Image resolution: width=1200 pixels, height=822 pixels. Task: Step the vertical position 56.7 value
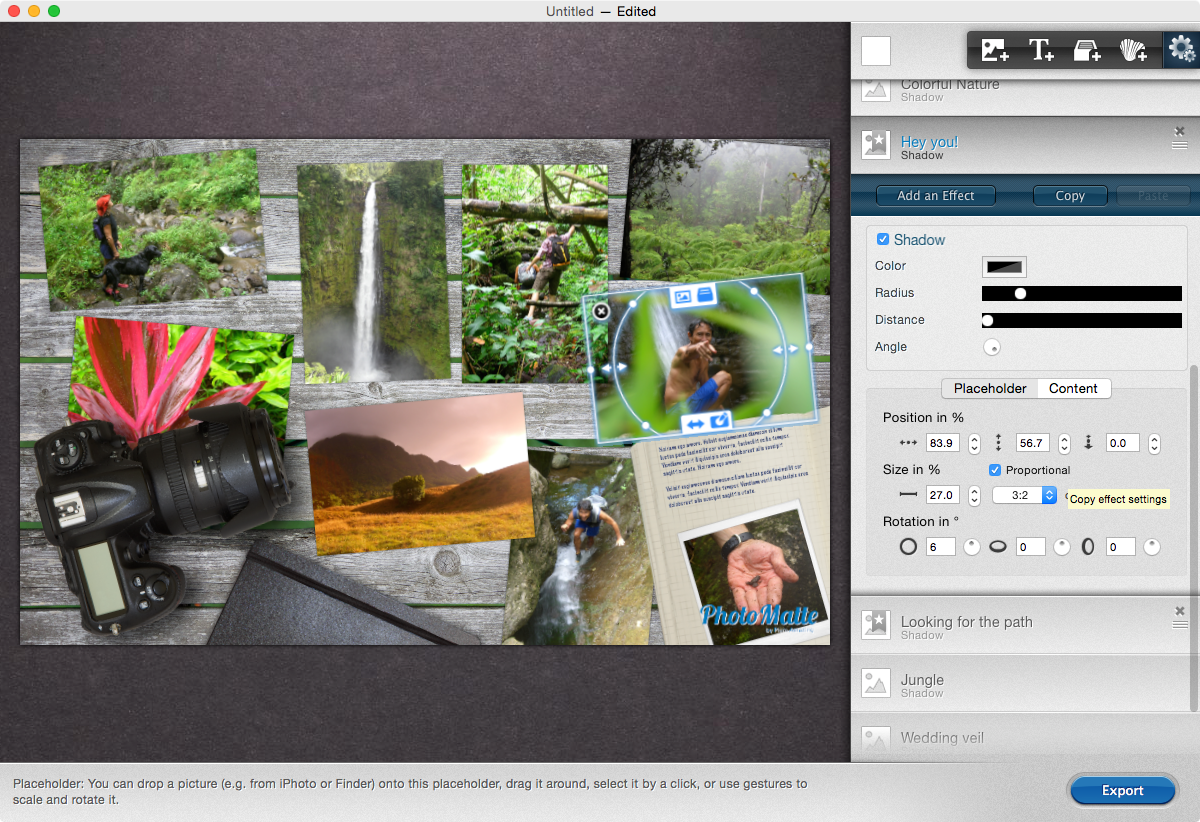click(1064, 443)
